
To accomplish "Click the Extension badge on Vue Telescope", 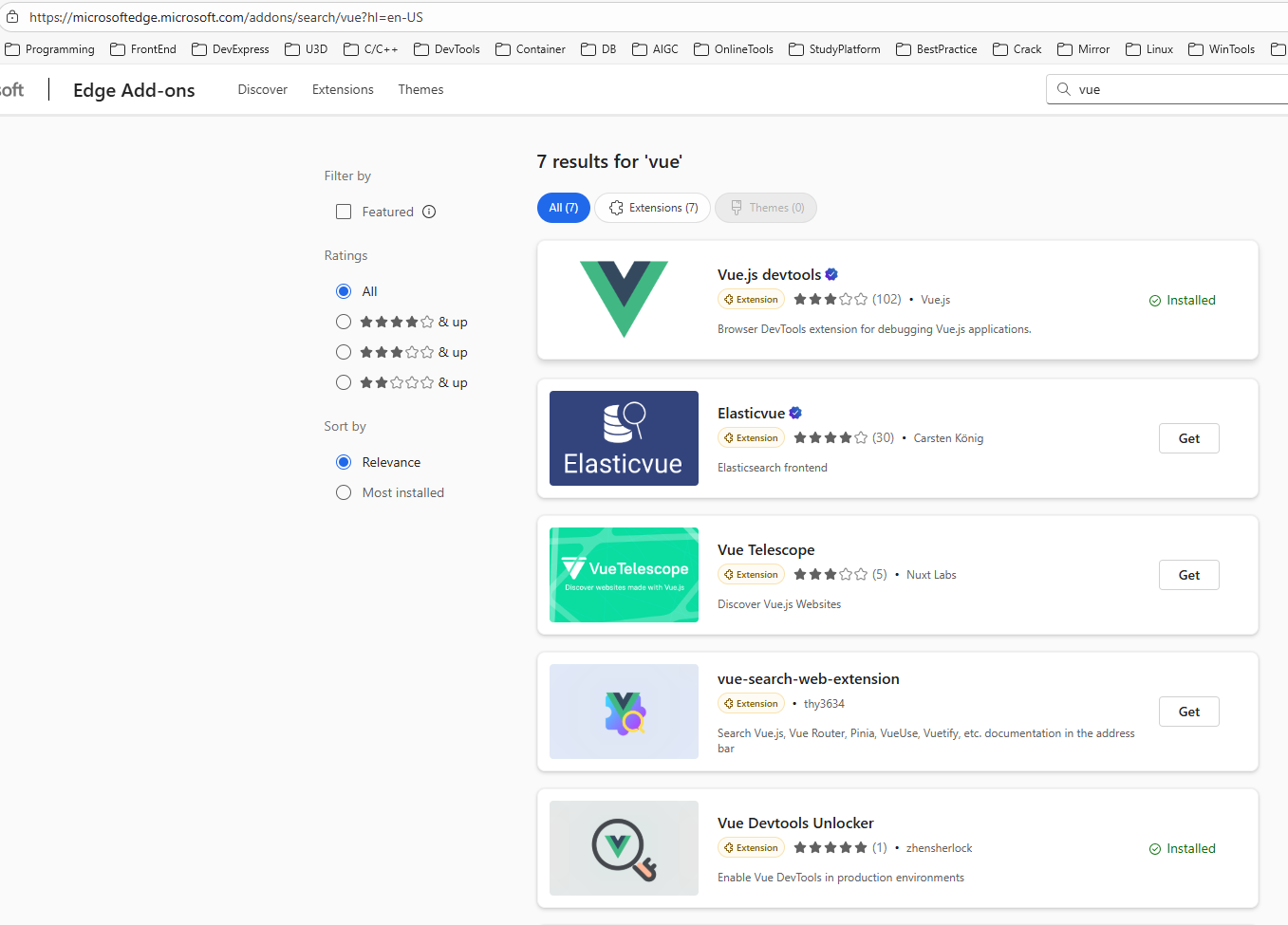I will (x=751, y=574).
